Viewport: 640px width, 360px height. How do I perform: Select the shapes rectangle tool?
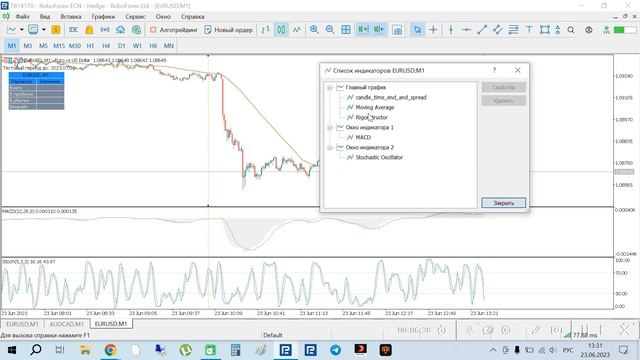(544, 30)
